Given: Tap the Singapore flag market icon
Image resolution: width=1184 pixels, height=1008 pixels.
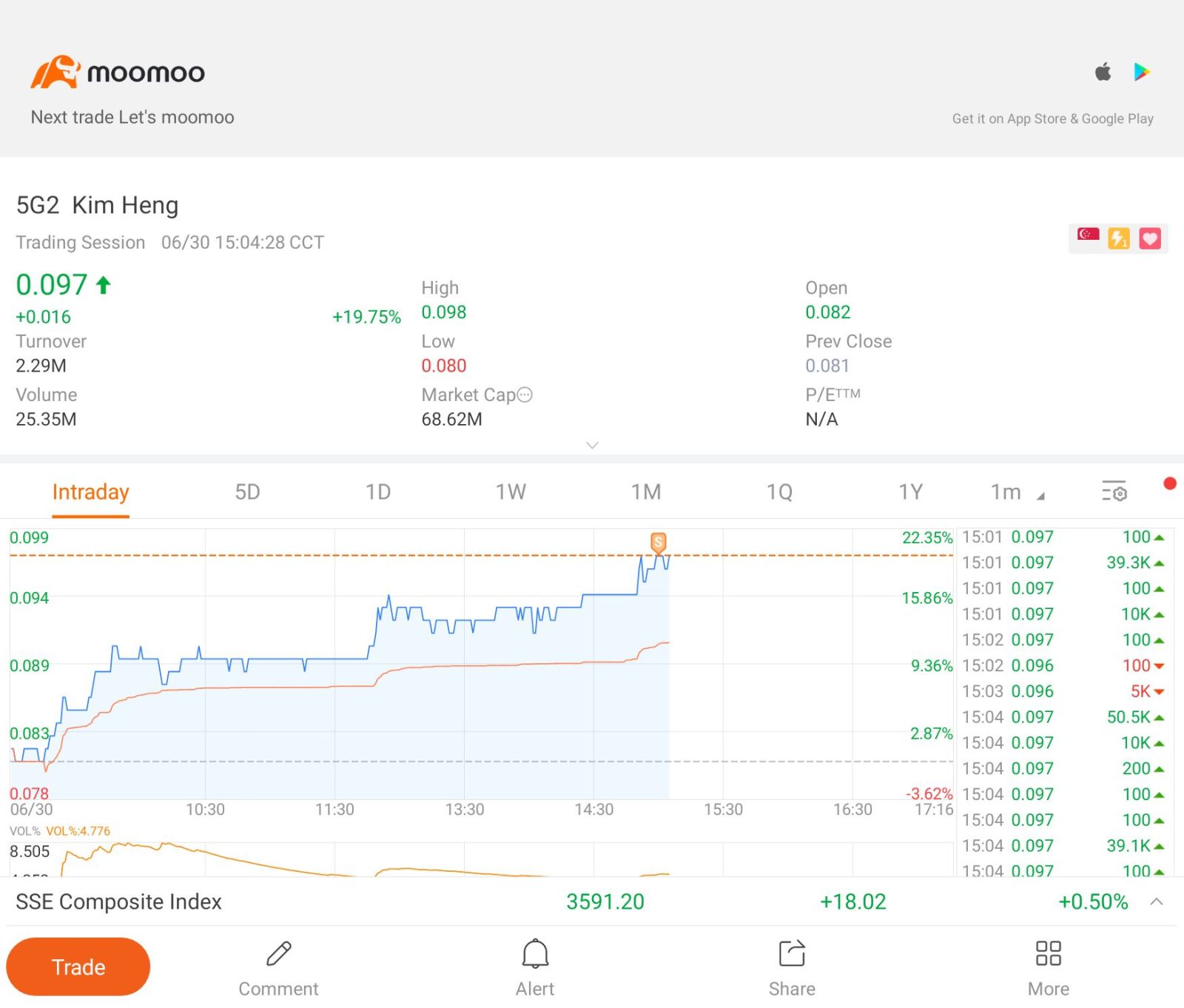Looking at the screenshot, I should 1088,235.
